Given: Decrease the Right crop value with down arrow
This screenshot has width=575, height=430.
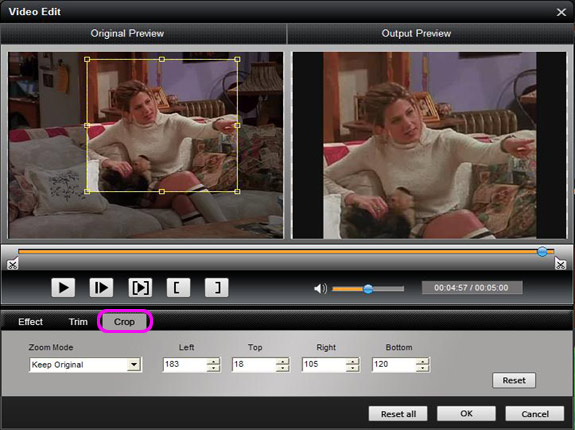Looking at the screenshot, I should point(352,368).
